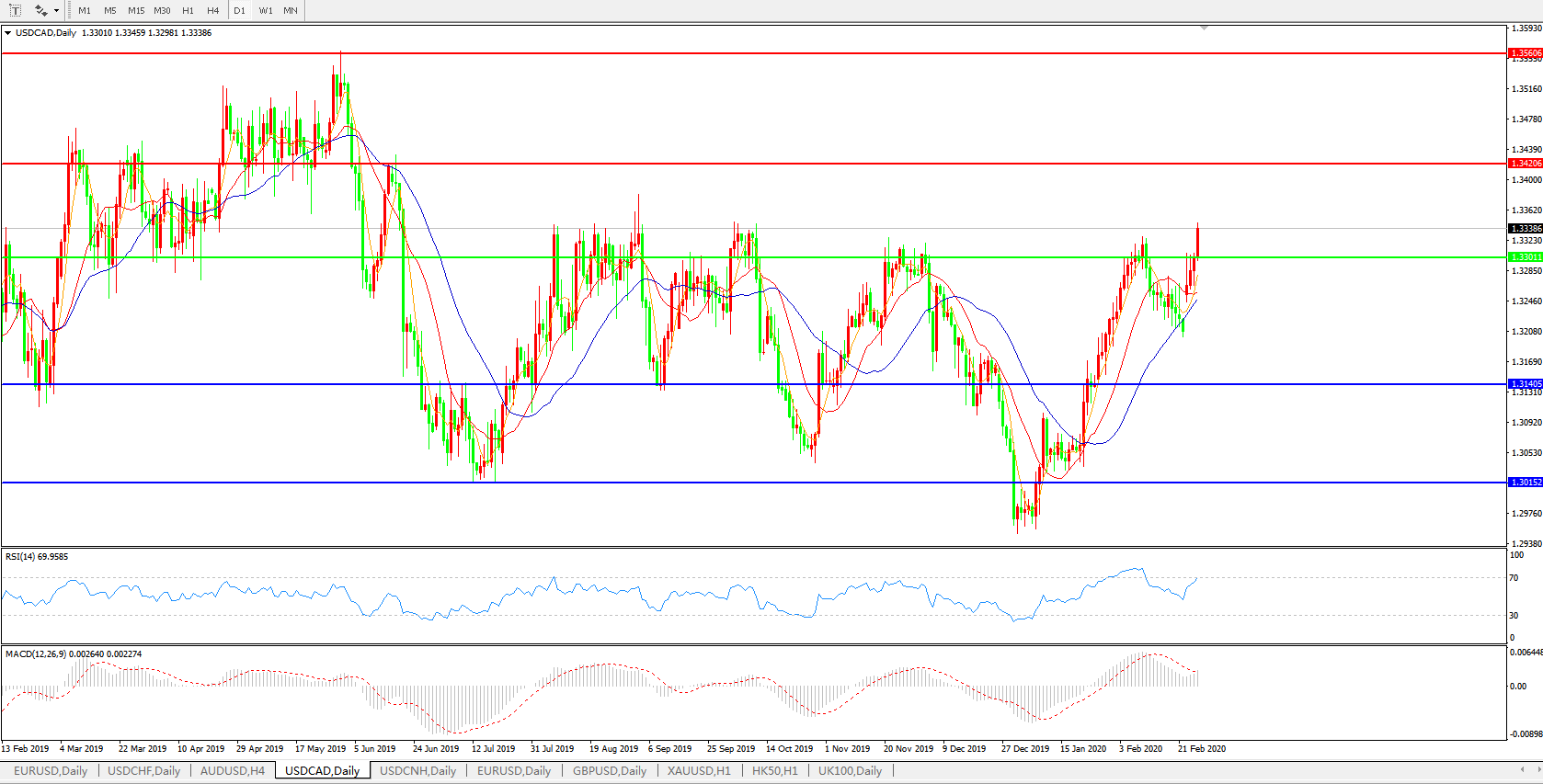Viewport: 1543px width, 784px height.
Task: Select the Text Label drawing tool
Action: pyautogui.click(x=16, y=10)
